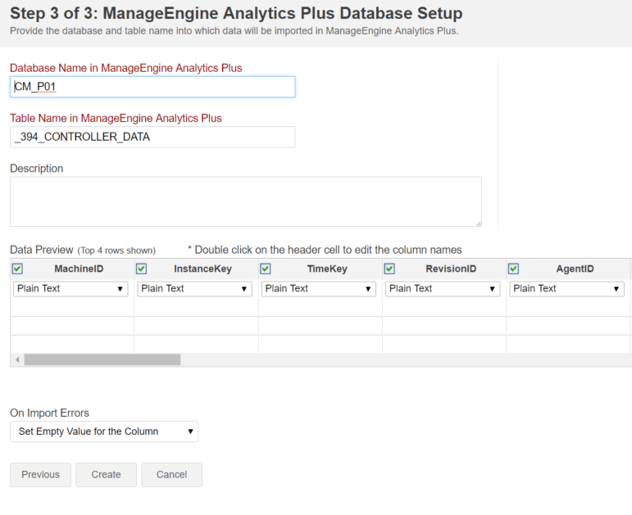Image resolution: width=632 pixels, height=515 pixels.
Task: Open MachineID data type dropdown
Action: (x=71, y=289)
